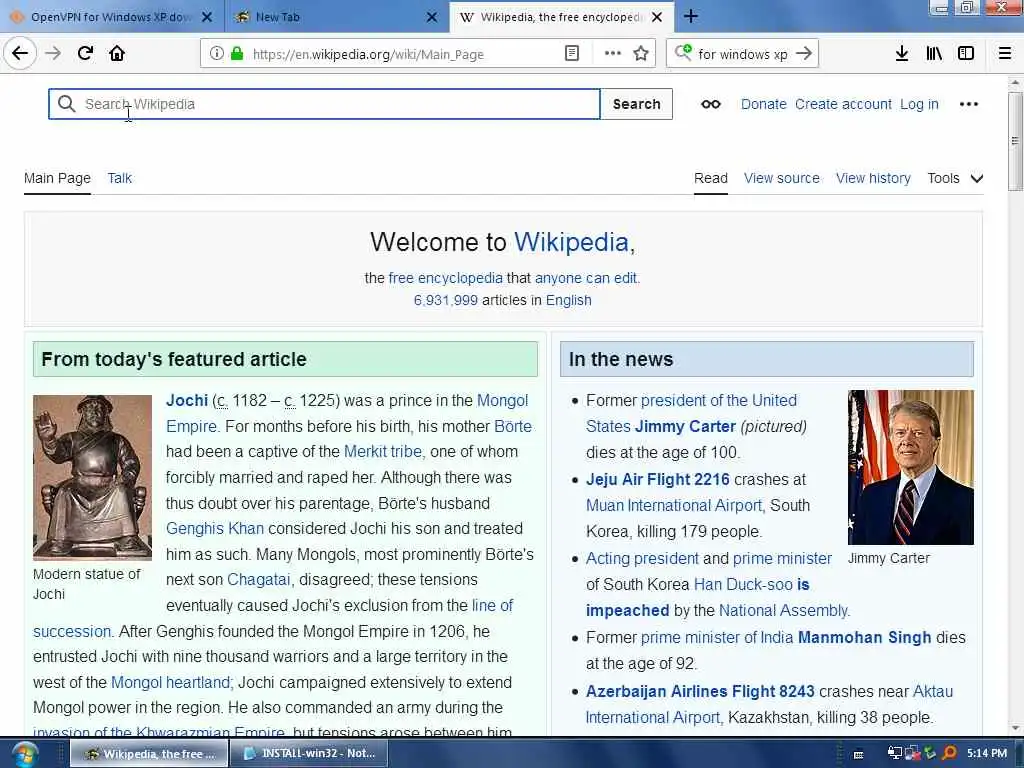Switch to INSTALL-win32 Notepad taskbar button
This screenshot has height=768, width=1024.
(310, 754)
